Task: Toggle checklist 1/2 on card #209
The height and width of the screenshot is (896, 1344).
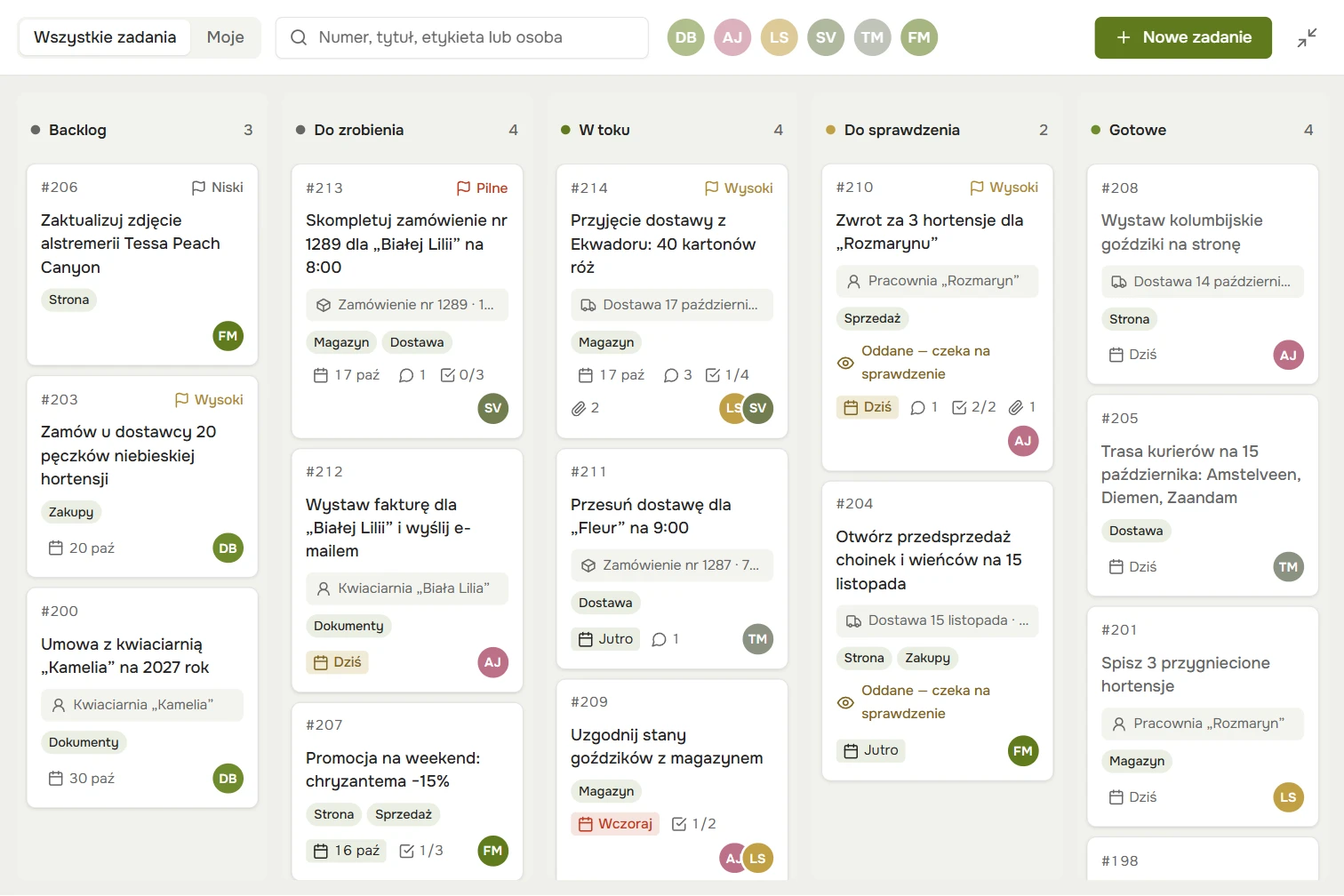Action: pos(694,824)
